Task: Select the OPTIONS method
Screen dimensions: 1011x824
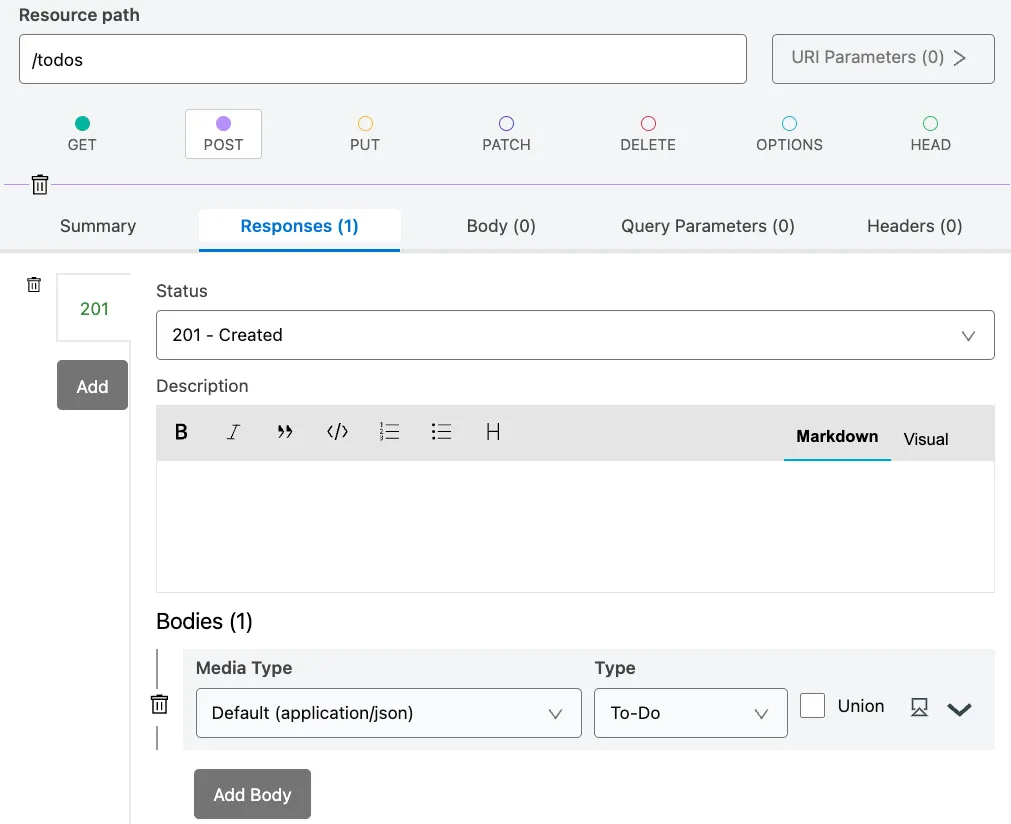Action: 789,134
